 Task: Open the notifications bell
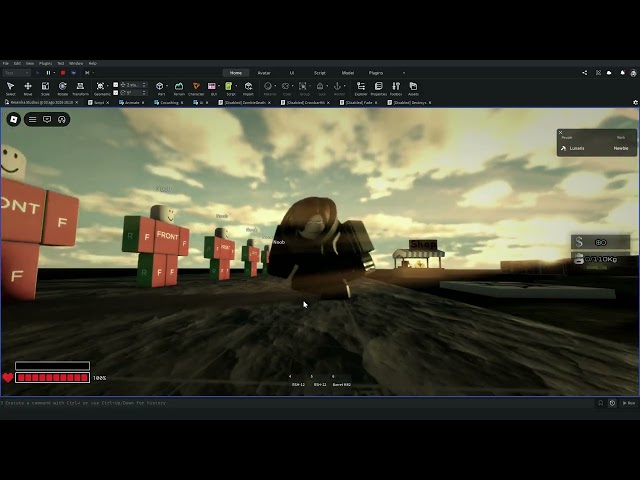(622, 73)
